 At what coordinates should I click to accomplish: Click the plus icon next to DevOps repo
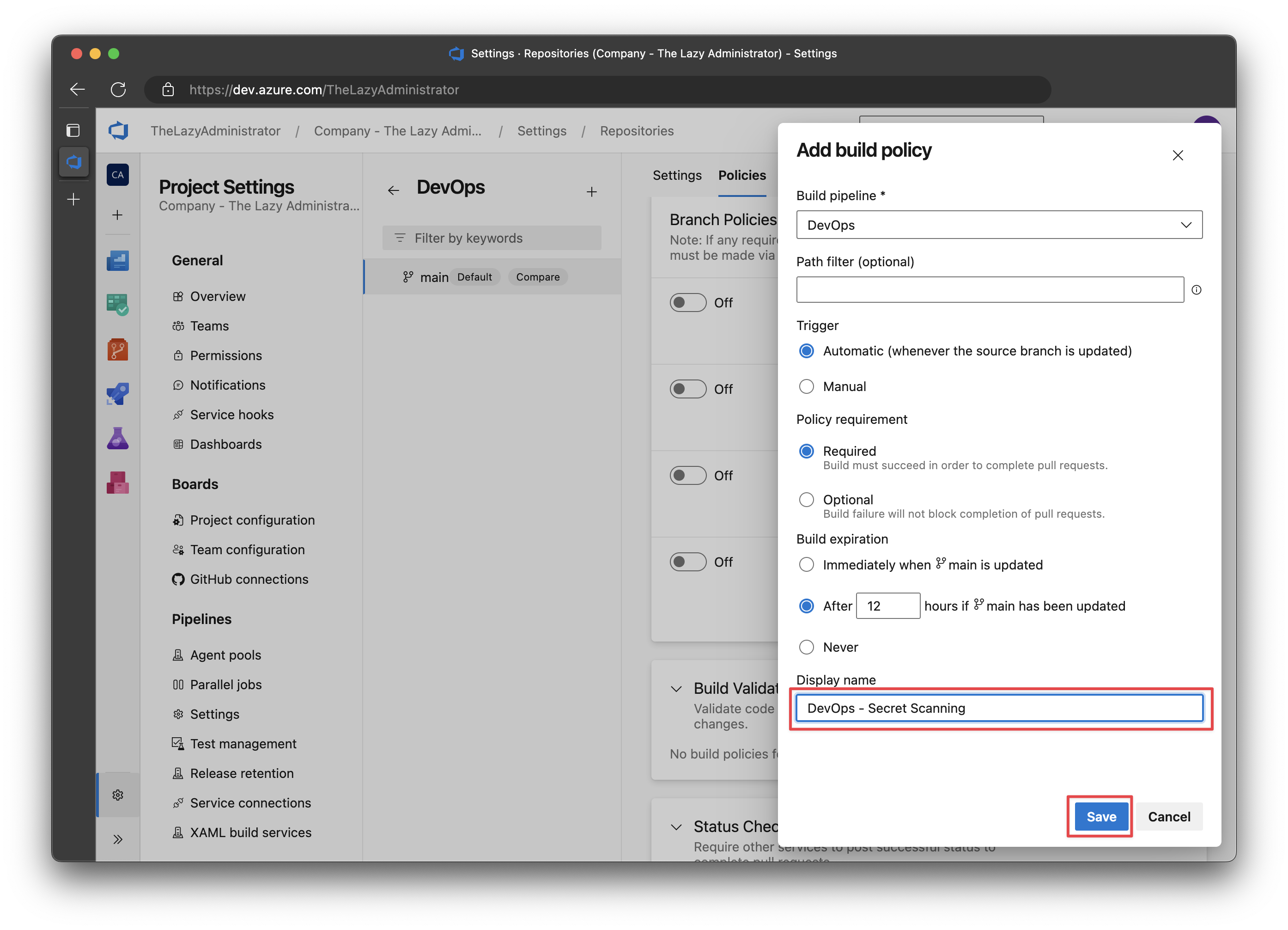(x=592, y=192)
